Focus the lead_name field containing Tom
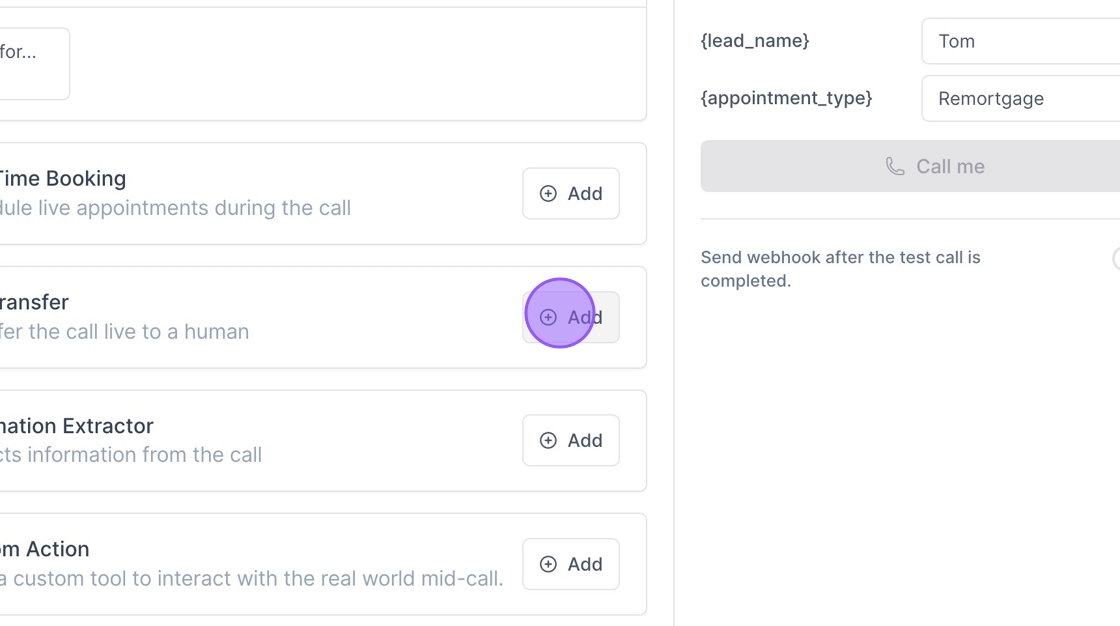 click(1020, 41)
